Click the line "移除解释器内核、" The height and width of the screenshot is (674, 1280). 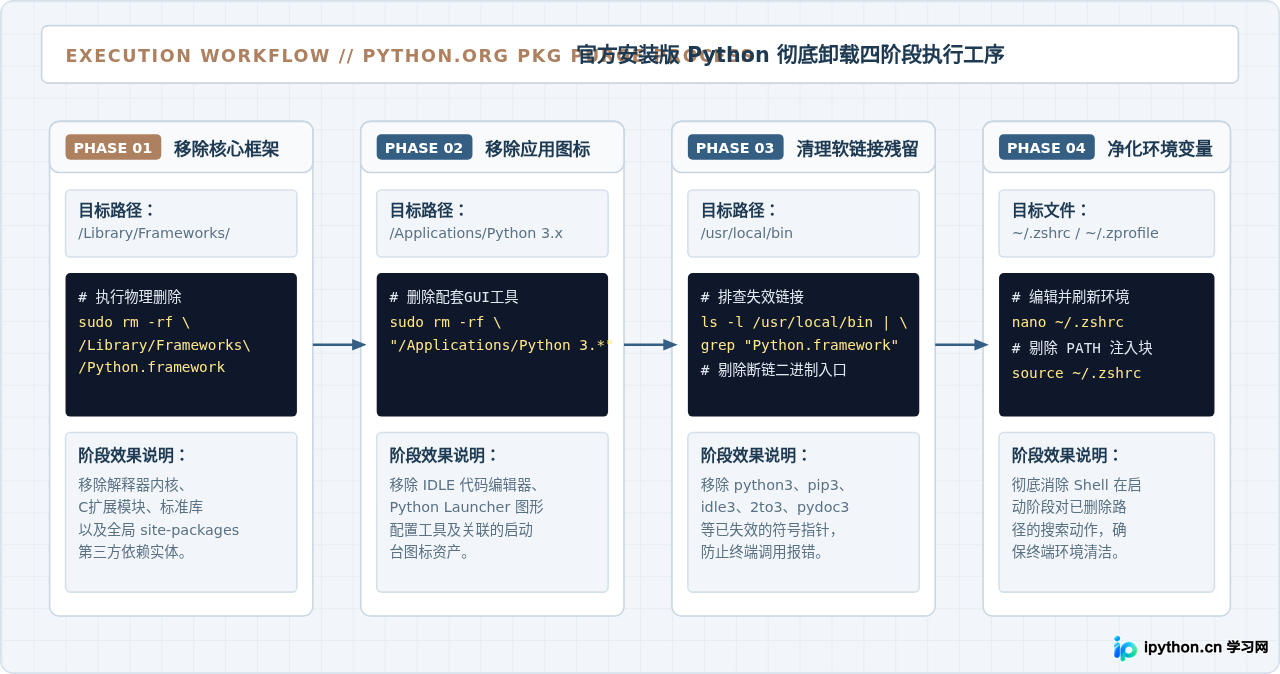(133, 485)
